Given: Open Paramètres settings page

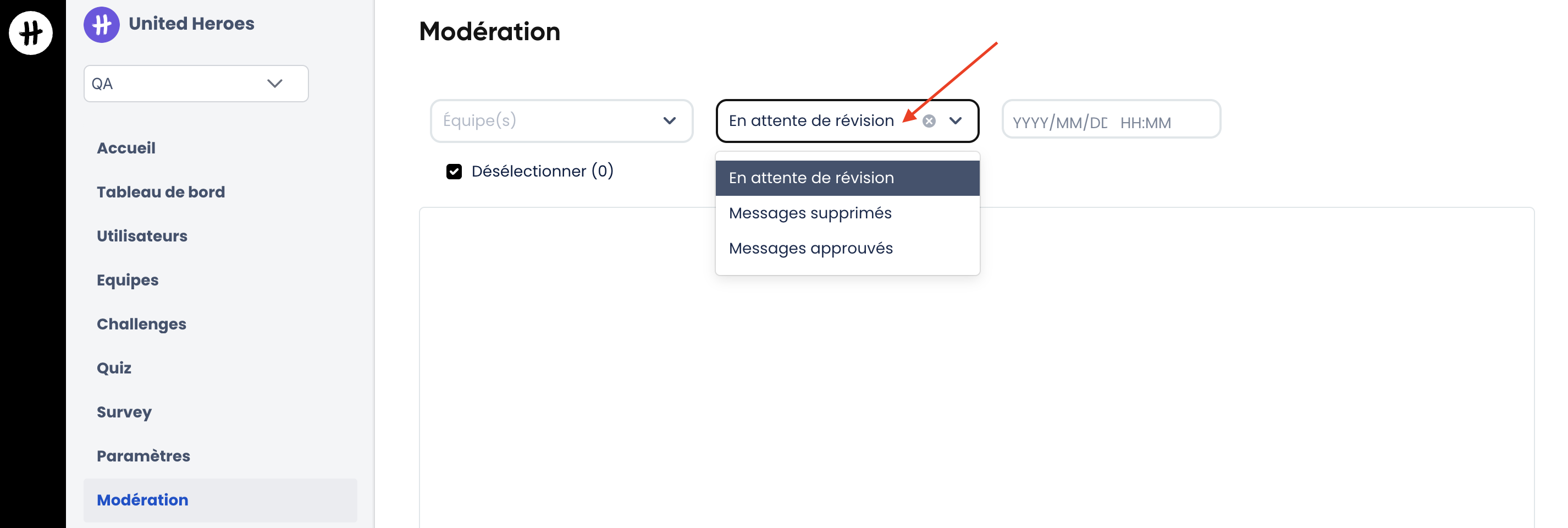Looking at the screenshot, I should click(143, 456).
